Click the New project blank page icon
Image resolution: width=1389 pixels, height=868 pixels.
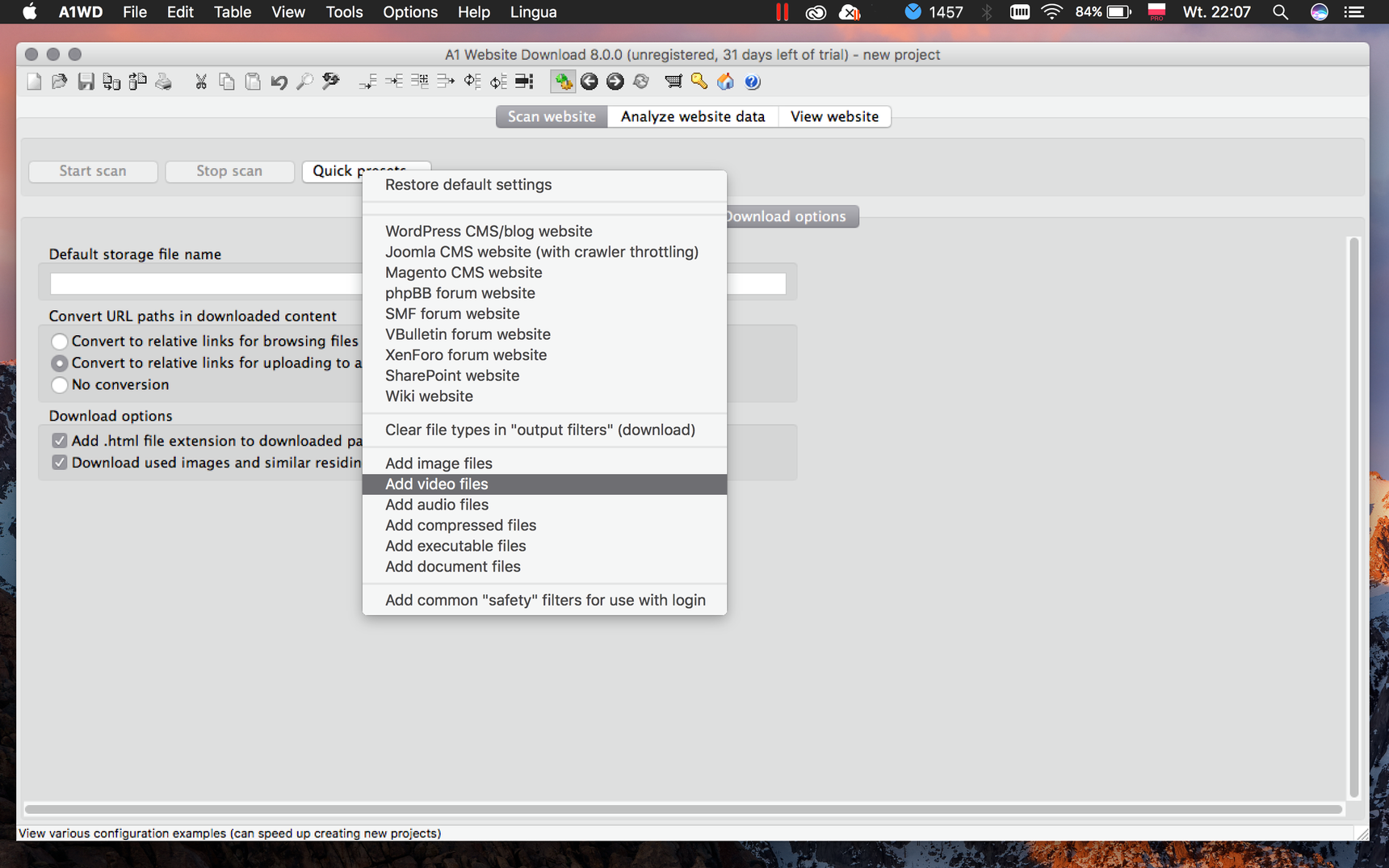[34, 82]
